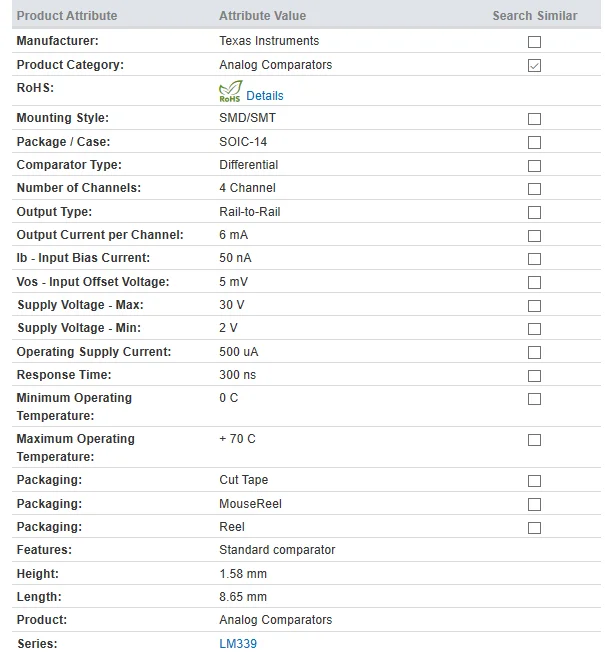
Task: Click the Analog Comparators value in Product row
Action: (x=276, y=620)
